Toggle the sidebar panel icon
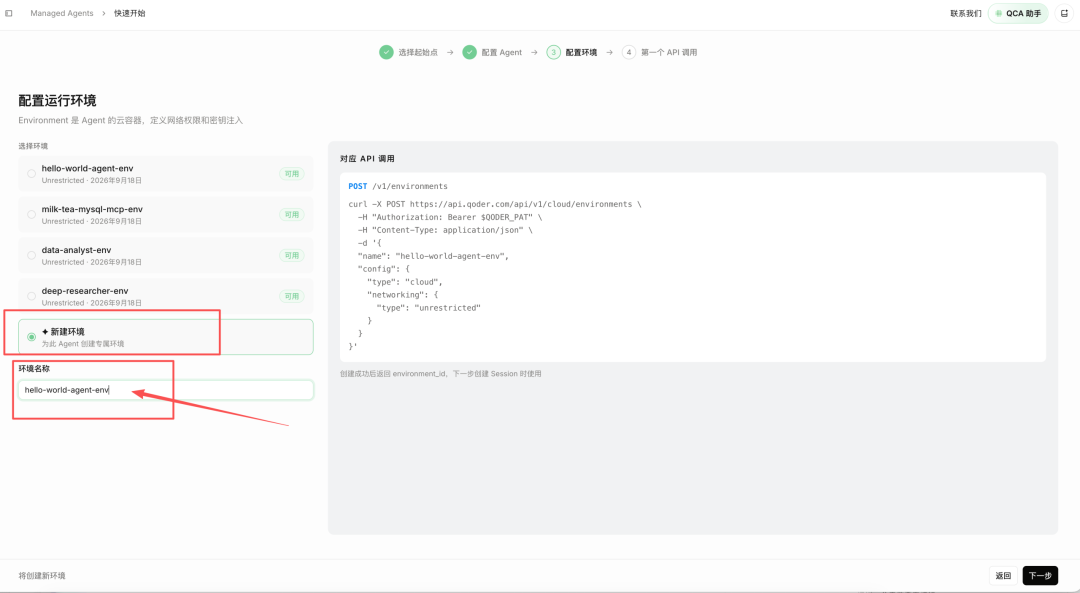Image resolution: width=1080 pixels, height=593 pixels. [9, 13]
